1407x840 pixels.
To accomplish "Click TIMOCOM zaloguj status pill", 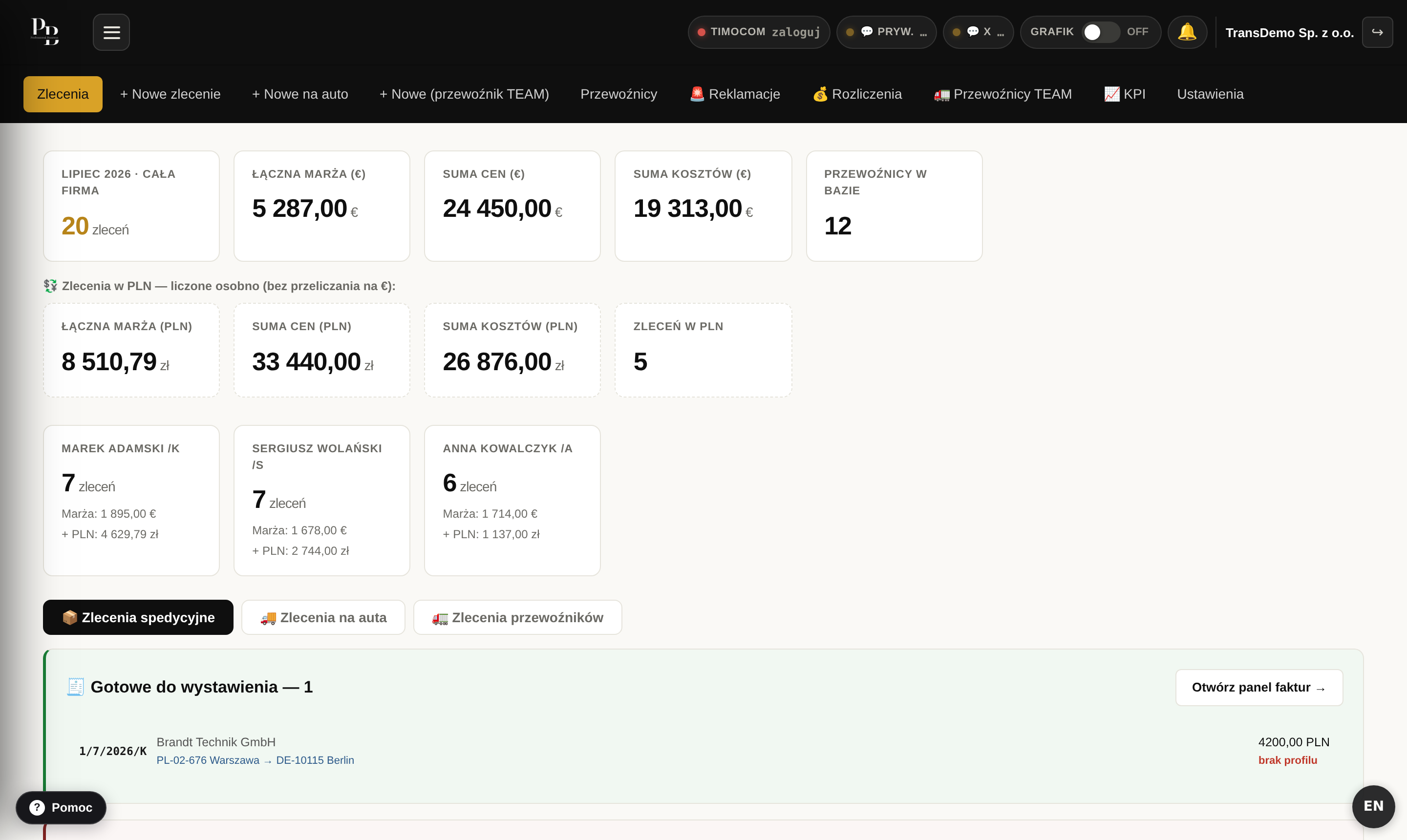I will coord(759,32).
